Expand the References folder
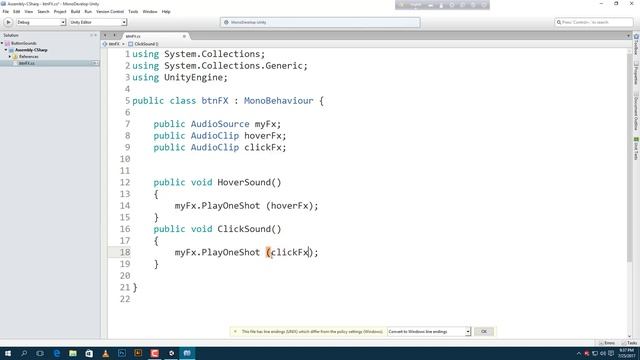640x360 pixels. point(10,56)
